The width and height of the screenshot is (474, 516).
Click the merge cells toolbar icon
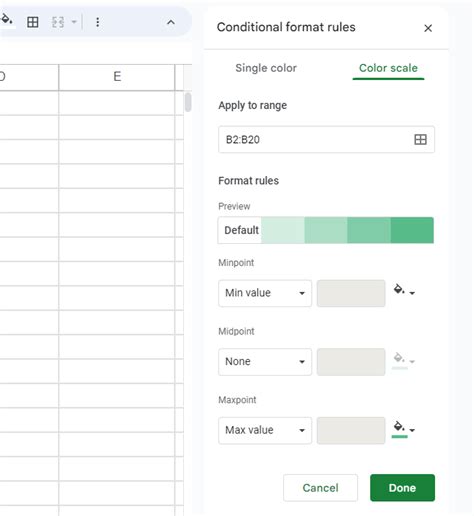[x=58, y=22]
